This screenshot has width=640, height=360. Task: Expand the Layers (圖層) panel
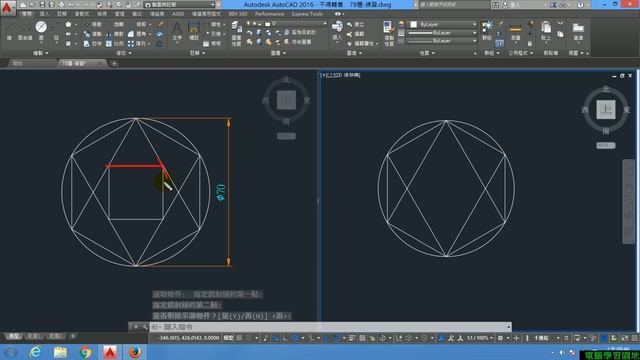click(x=278, y=53)
